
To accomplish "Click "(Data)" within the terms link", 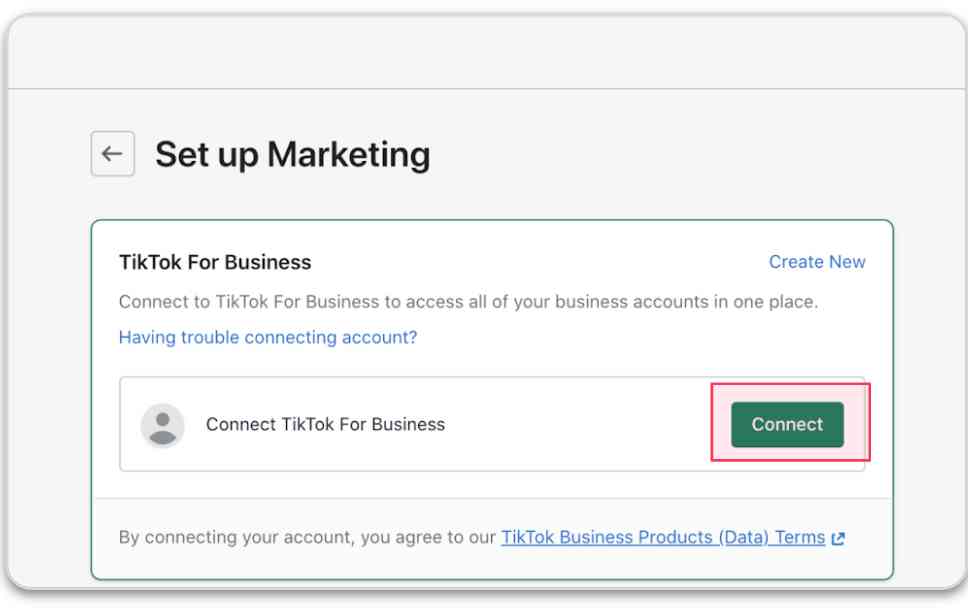I will pos(744,537).
